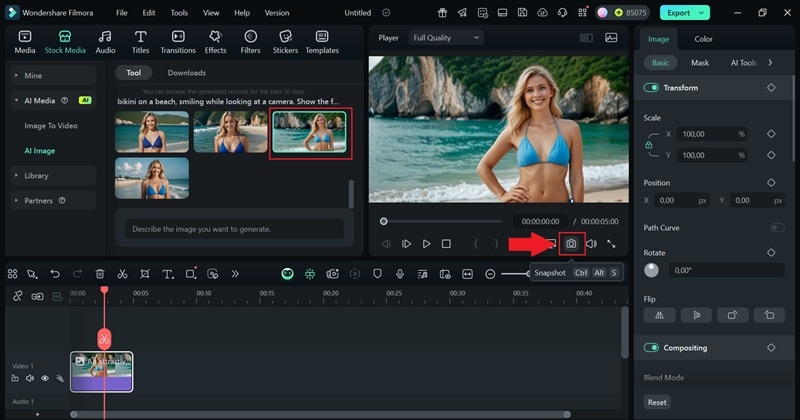Flip the image vertically
Screen dimensions: 800x420
pos(696,315)
